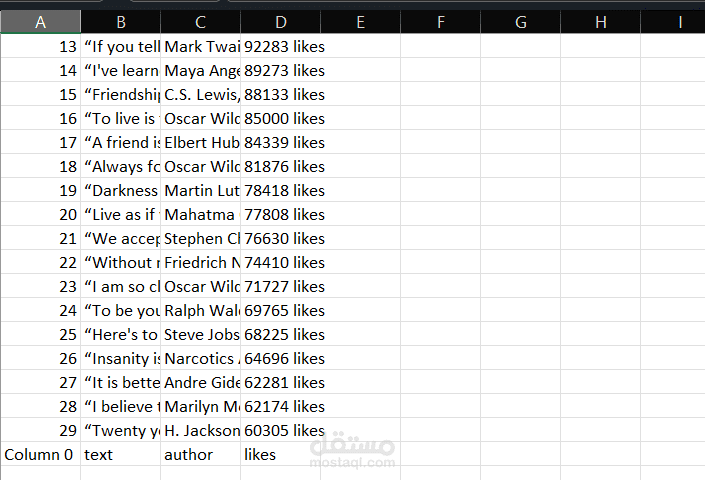705x480 pixels.
Task: Click quote cell starting "Friendshi
Action: pos(120,94)
